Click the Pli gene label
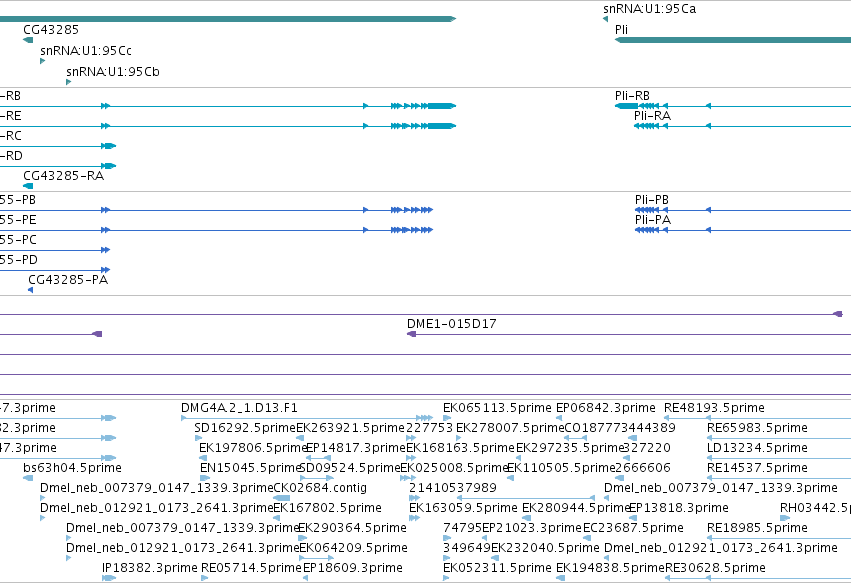The width and height of the screenshot is (851, 583). [621, 29]
